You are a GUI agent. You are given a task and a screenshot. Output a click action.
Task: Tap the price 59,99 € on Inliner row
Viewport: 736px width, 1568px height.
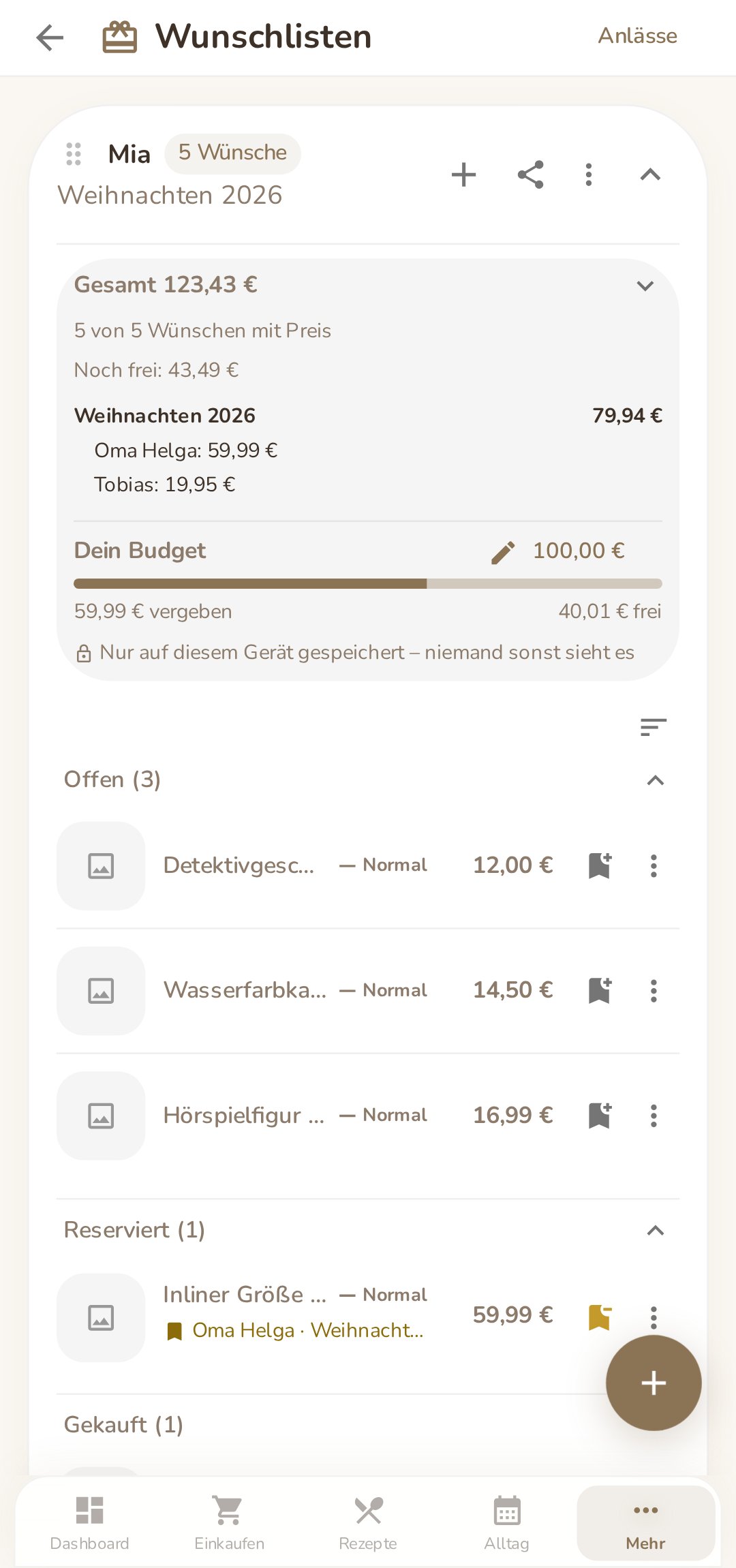[513, 1315]
